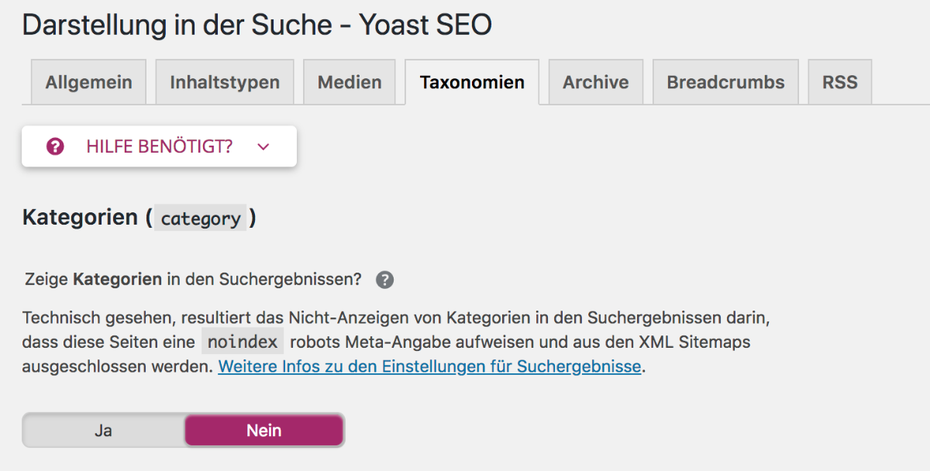Click the Technisch gesehen description paragraph
Image resolution: width=930 pixels, height=471 pixels.
(396, 342)
